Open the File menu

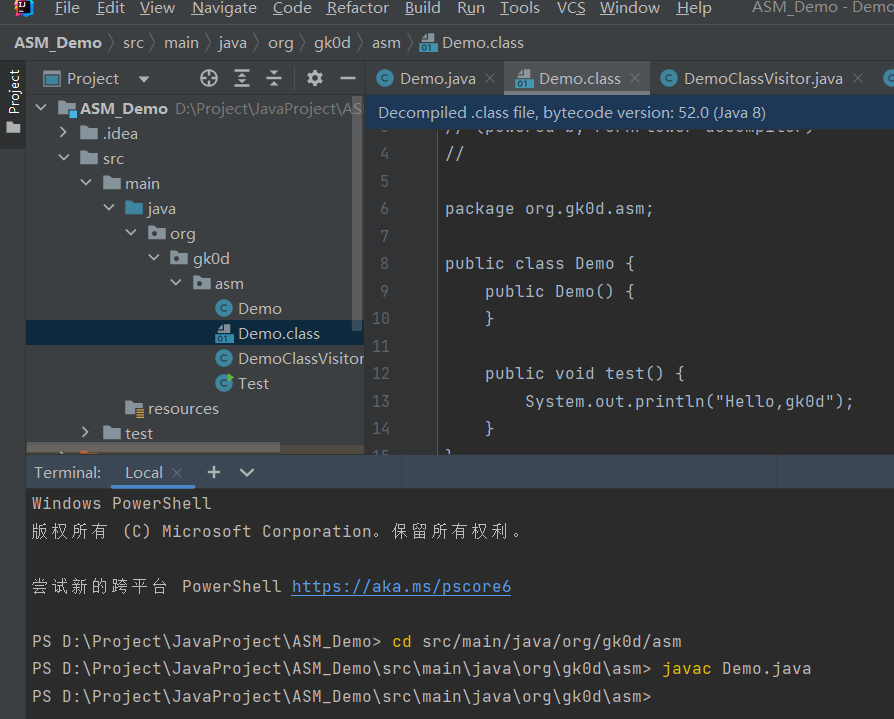(x=67, y=8)
